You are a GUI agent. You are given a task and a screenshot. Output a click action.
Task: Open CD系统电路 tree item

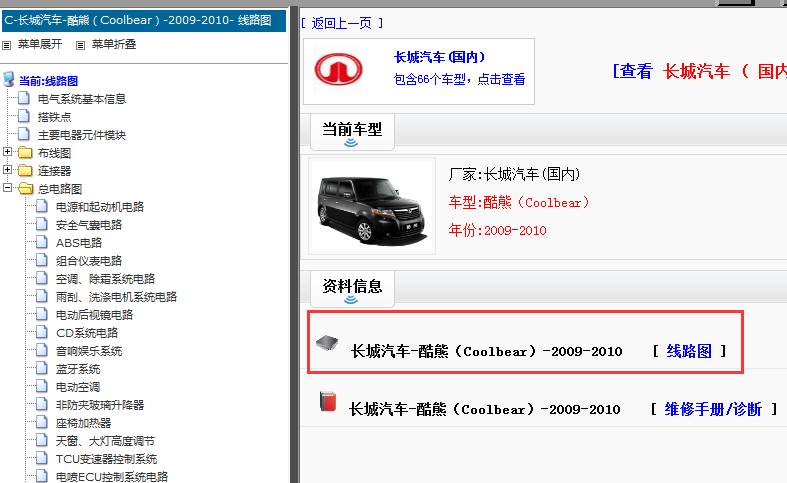coord(87,333)
